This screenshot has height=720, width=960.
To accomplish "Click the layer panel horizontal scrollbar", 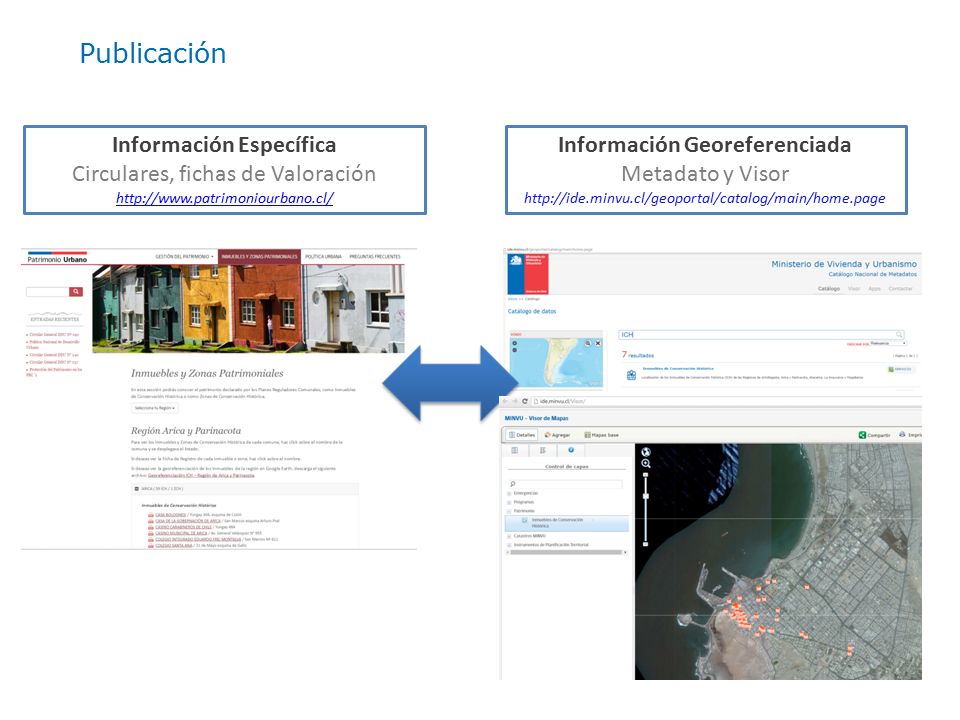I will pyautogui.click(x=566, y=552).
